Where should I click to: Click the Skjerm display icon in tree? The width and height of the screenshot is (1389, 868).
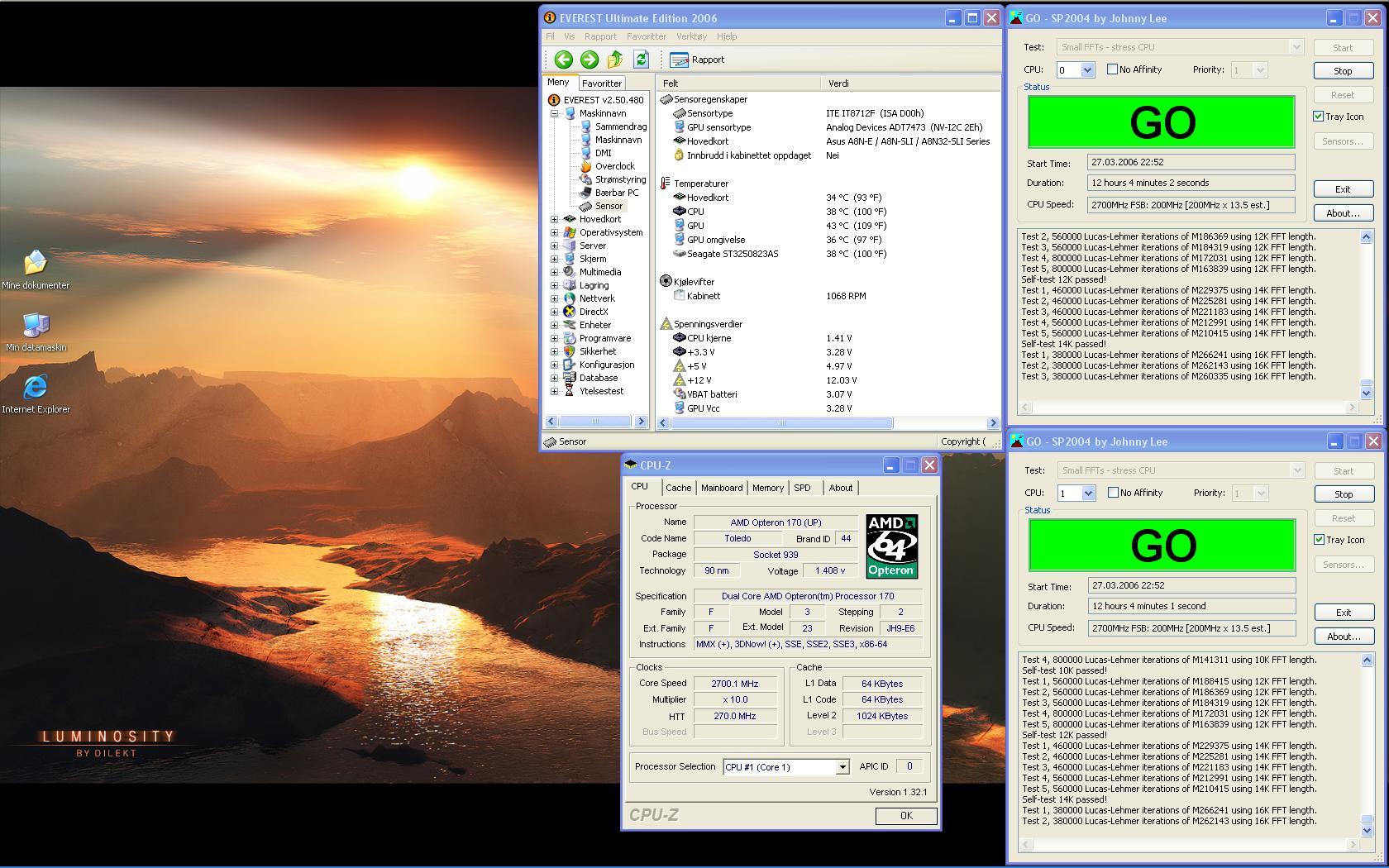[x=569, y=259]
